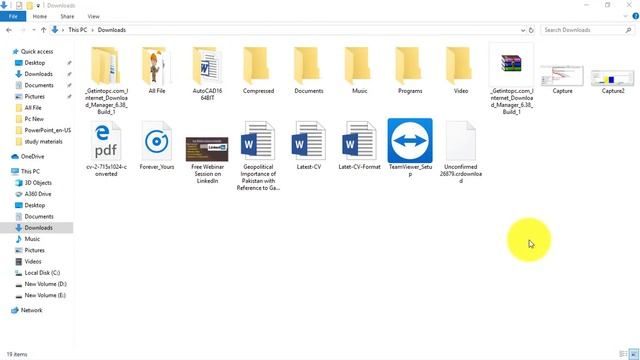This screenshot has width=640, height=360.
Task: Open Videos under This PC
Action: (33, 261)
